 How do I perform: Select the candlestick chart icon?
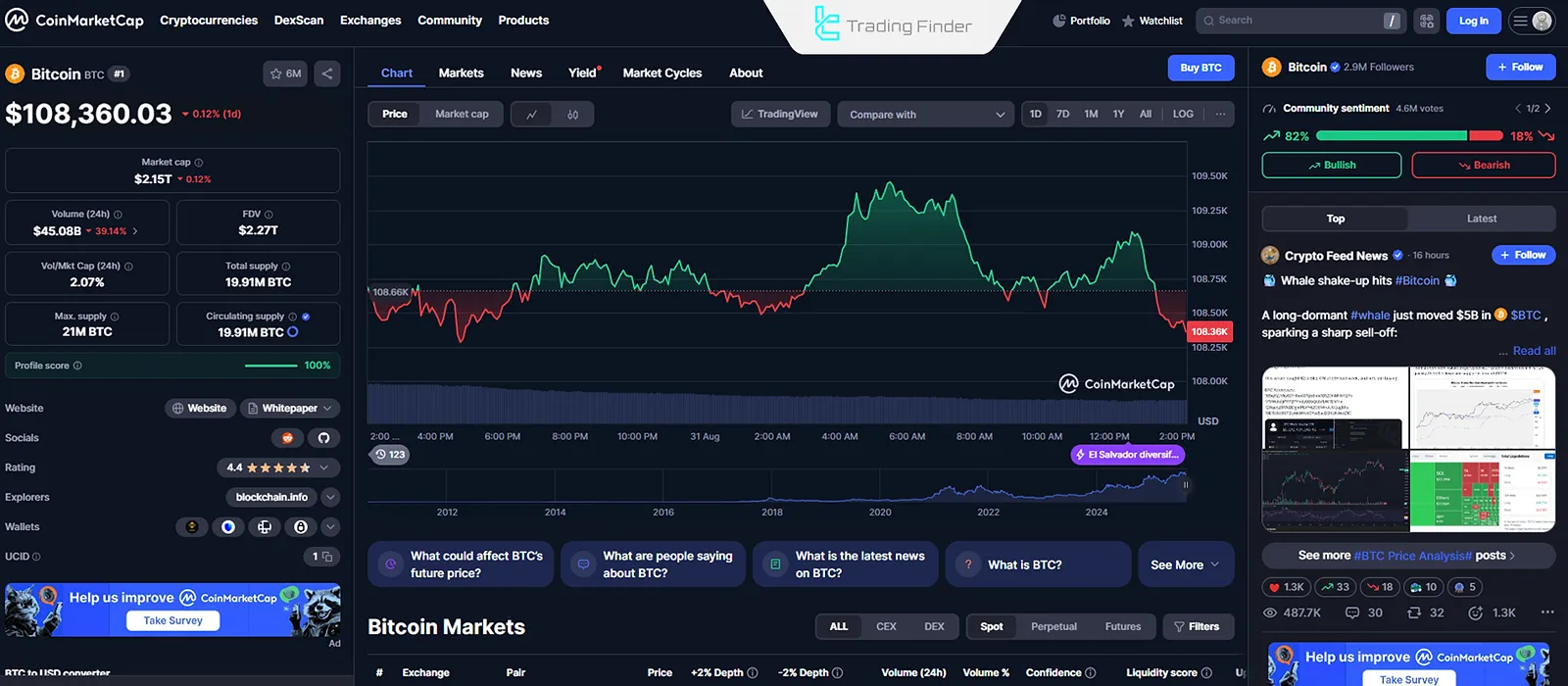point(572,115)
